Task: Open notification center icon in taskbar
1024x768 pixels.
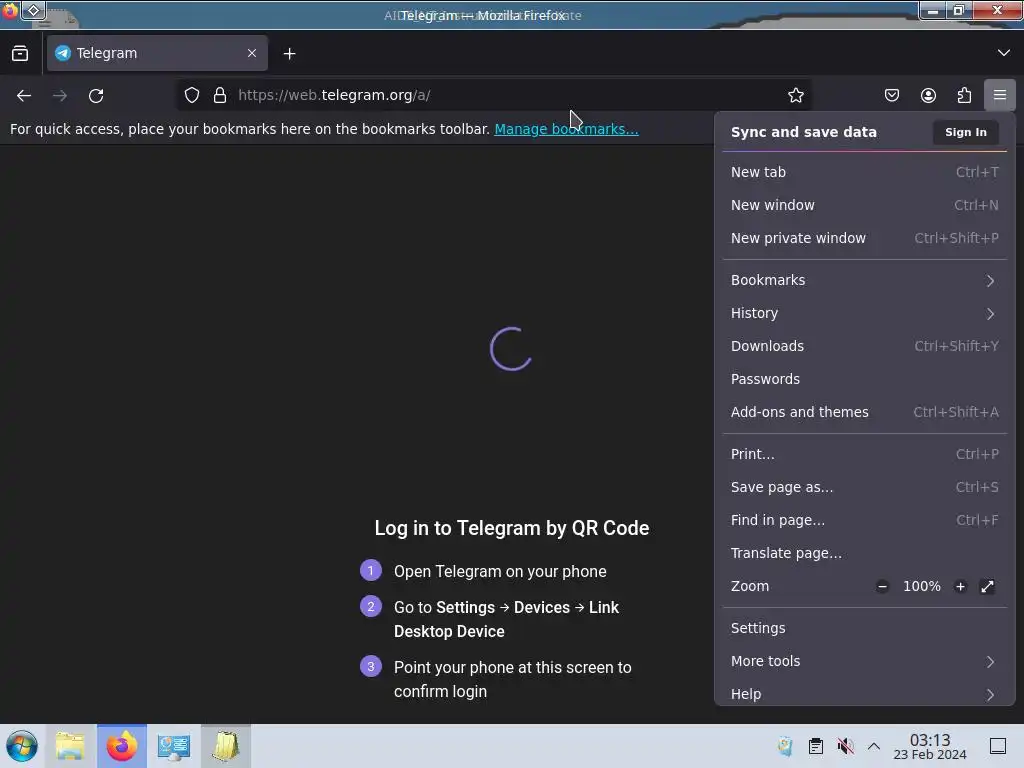Action: [998, 746]
